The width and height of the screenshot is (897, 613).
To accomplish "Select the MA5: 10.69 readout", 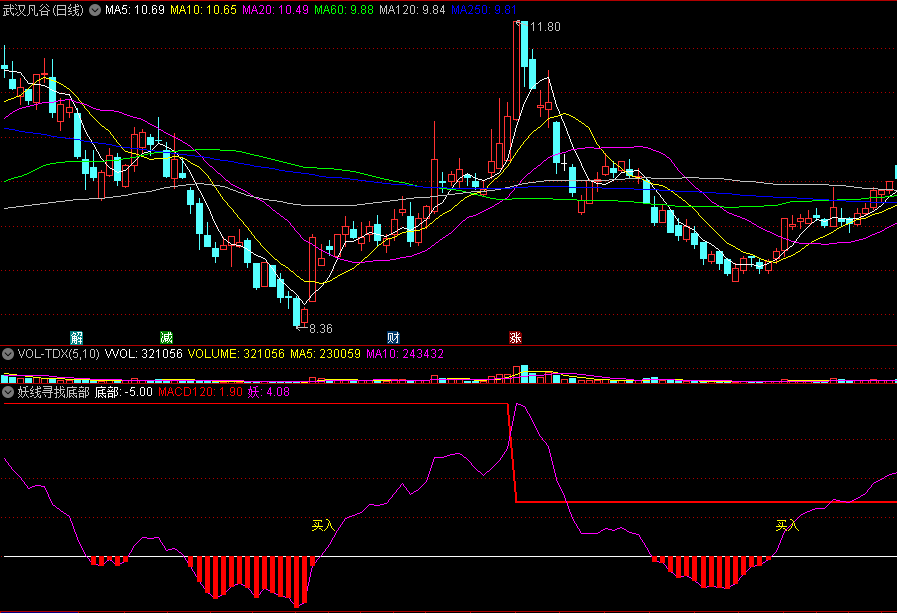I will click(134, 10).
